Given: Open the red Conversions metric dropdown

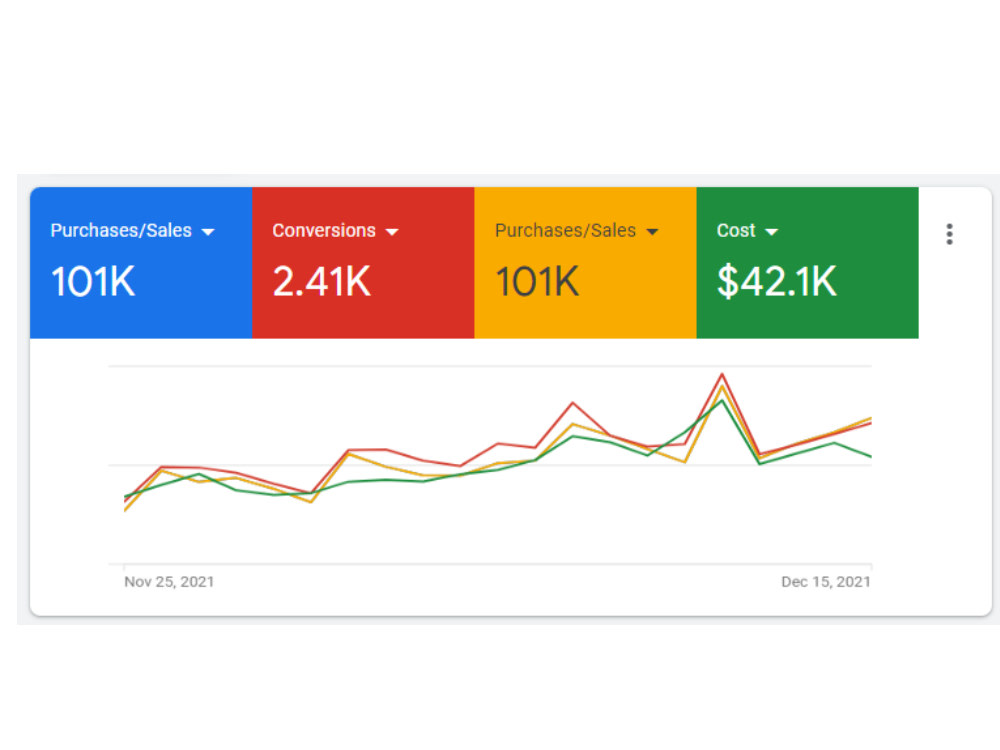Looking at the screenshot, I should click(x=392, y=232).
